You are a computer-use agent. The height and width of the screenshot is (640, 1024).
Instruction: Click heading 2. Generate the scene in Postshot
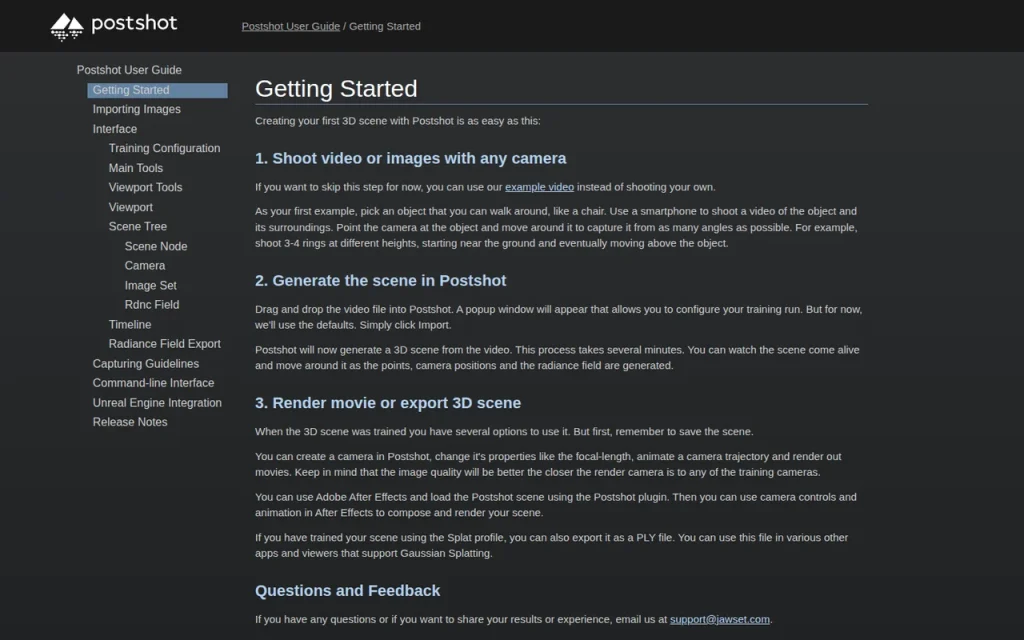pyautogui.click(x=380, y=281)
